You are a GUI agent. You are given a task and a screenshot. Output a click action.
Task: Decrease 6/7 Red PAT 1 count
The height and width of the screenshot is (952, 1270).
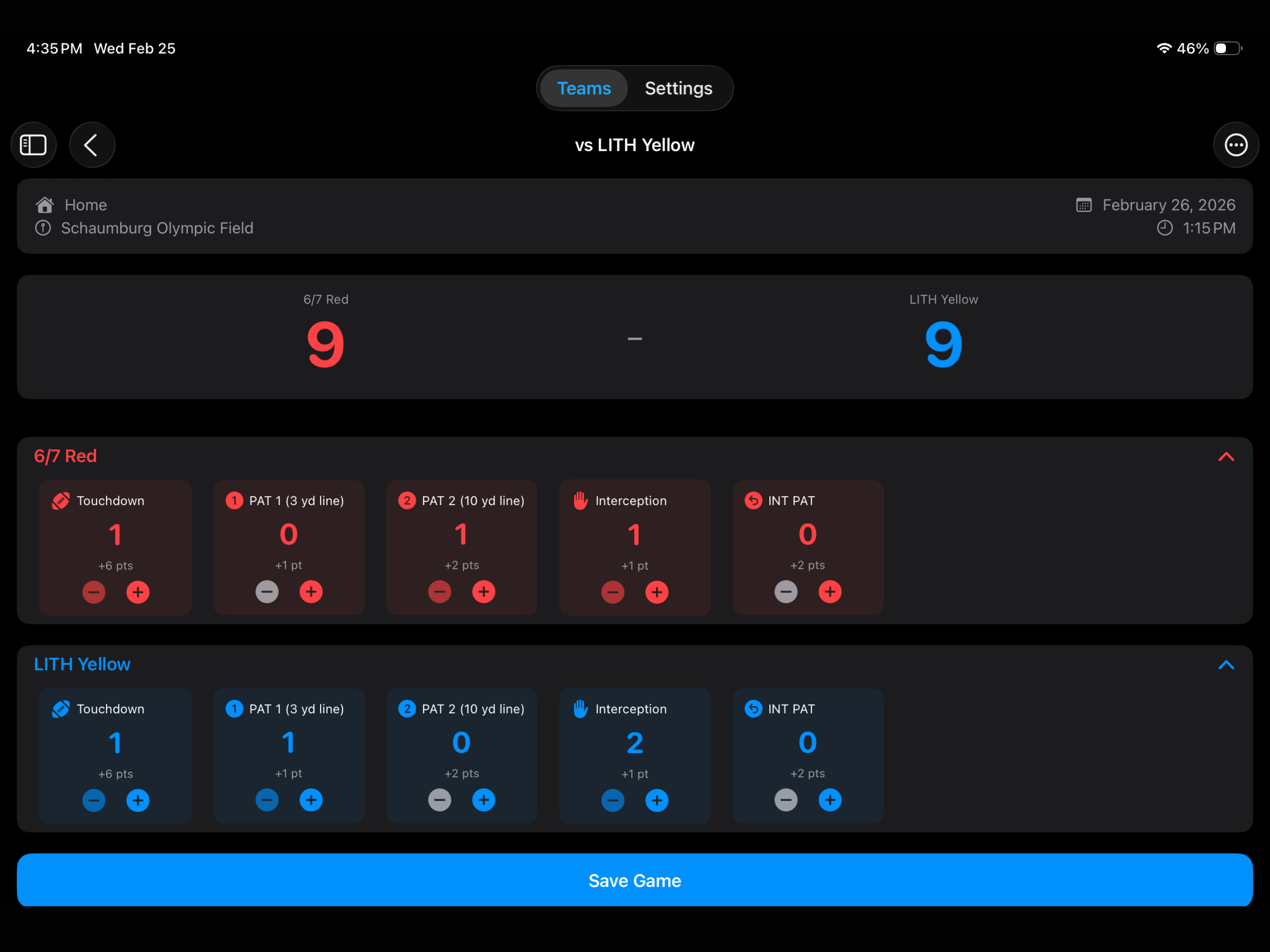(x=267, y=591)
